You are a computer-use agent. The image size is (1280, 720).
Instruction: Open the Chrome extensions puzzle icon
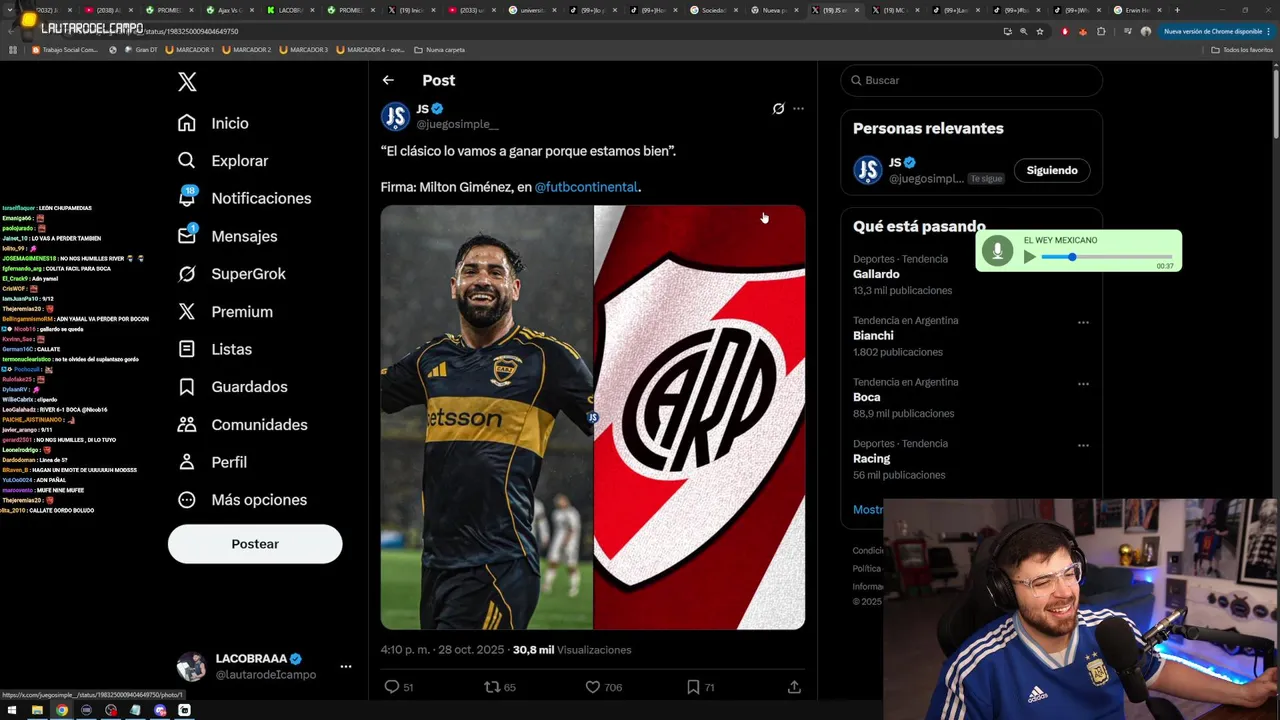[x=1101, y=31]
